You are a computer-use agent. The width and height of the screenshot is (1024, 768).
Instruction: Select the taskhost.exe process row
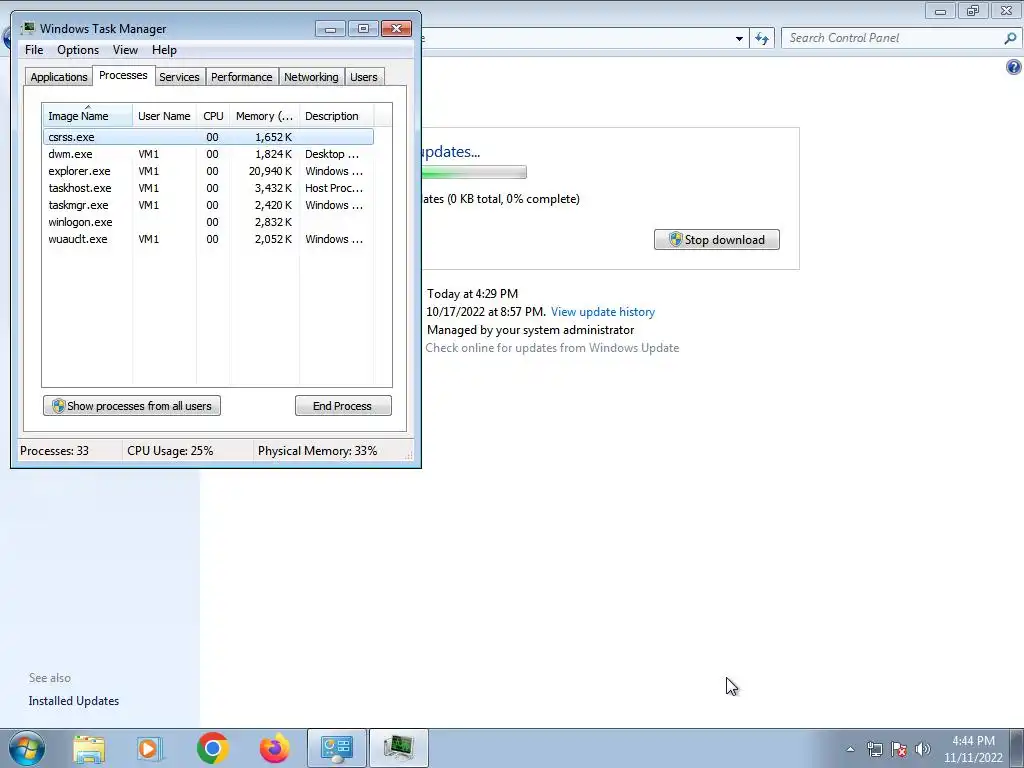click(x=208, y=188)
